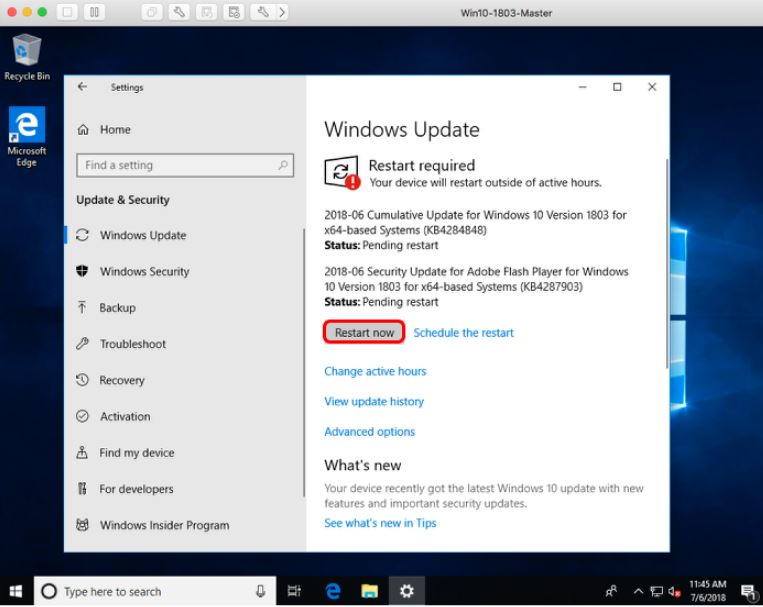Open the Windows Start menu
The height and width of the screenshot is (607, 763).
(16, 591)
